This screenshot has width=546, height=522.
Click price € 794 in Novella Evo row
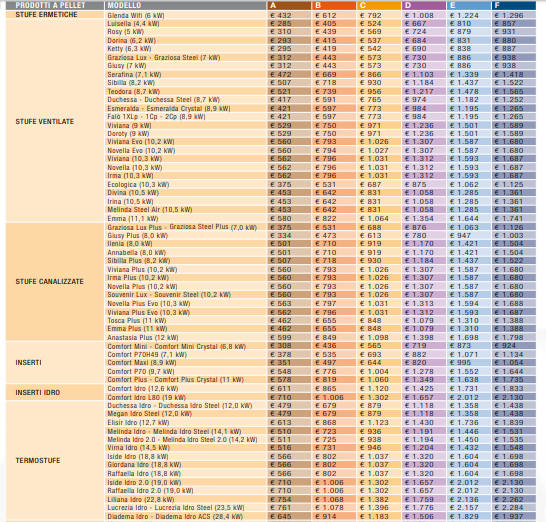(x=326, y=151)
